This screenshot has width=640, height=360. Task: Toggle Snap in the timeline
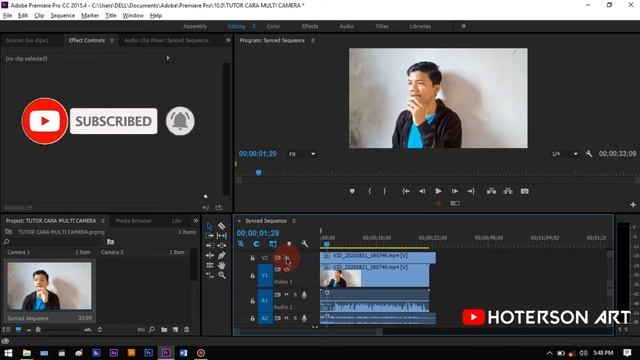[256, 244]
